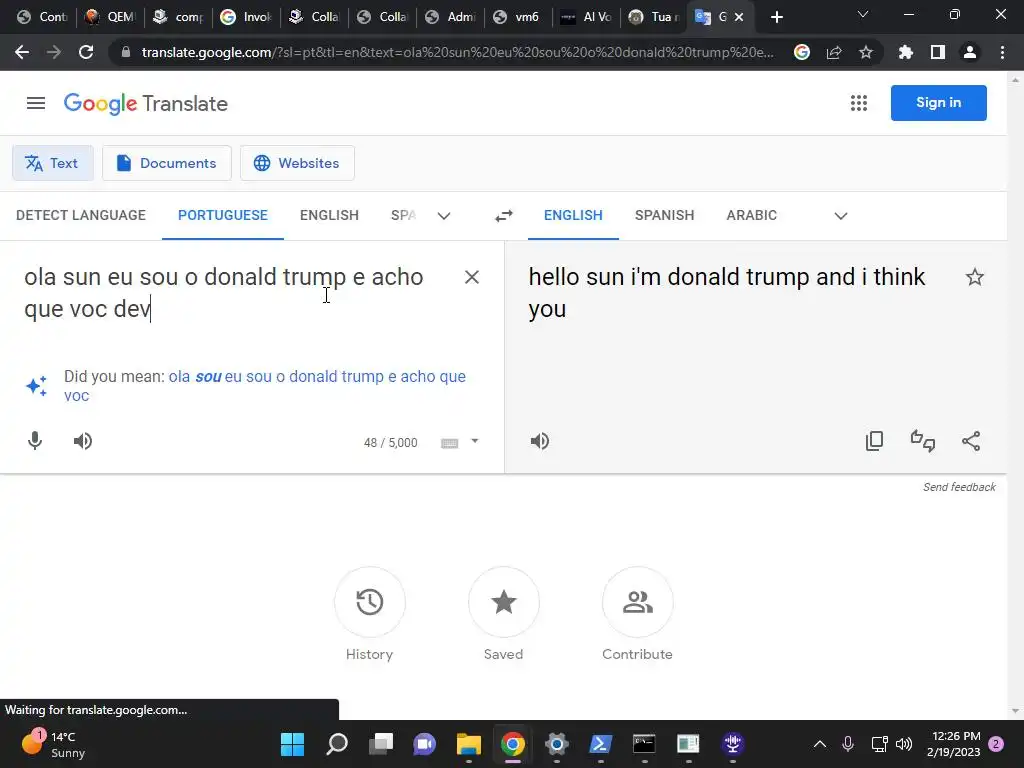Open the Windows Start menu

pos(293,744)
